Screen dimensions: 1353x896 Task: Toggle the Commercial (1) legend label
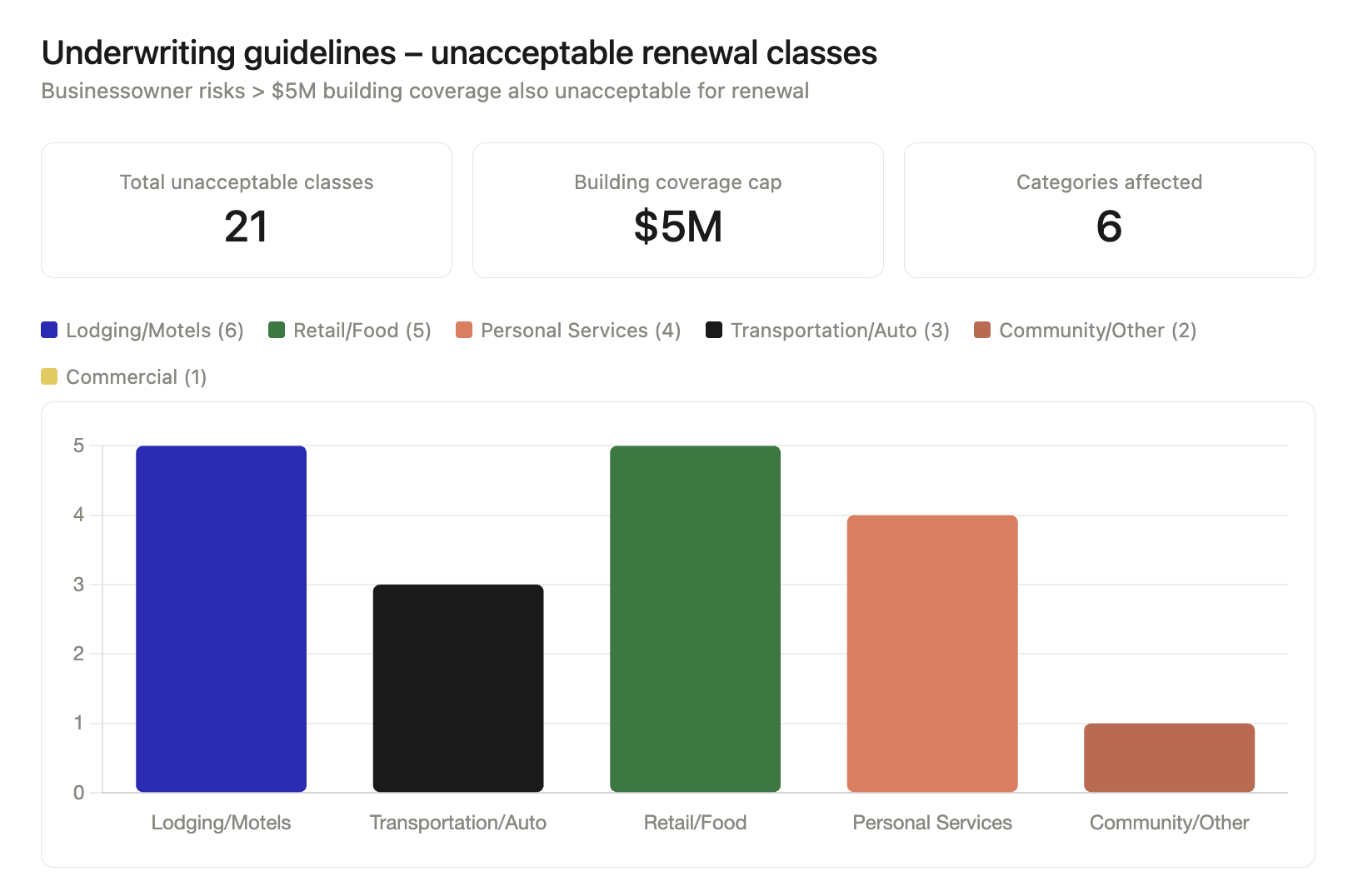[x=136, y=377]
